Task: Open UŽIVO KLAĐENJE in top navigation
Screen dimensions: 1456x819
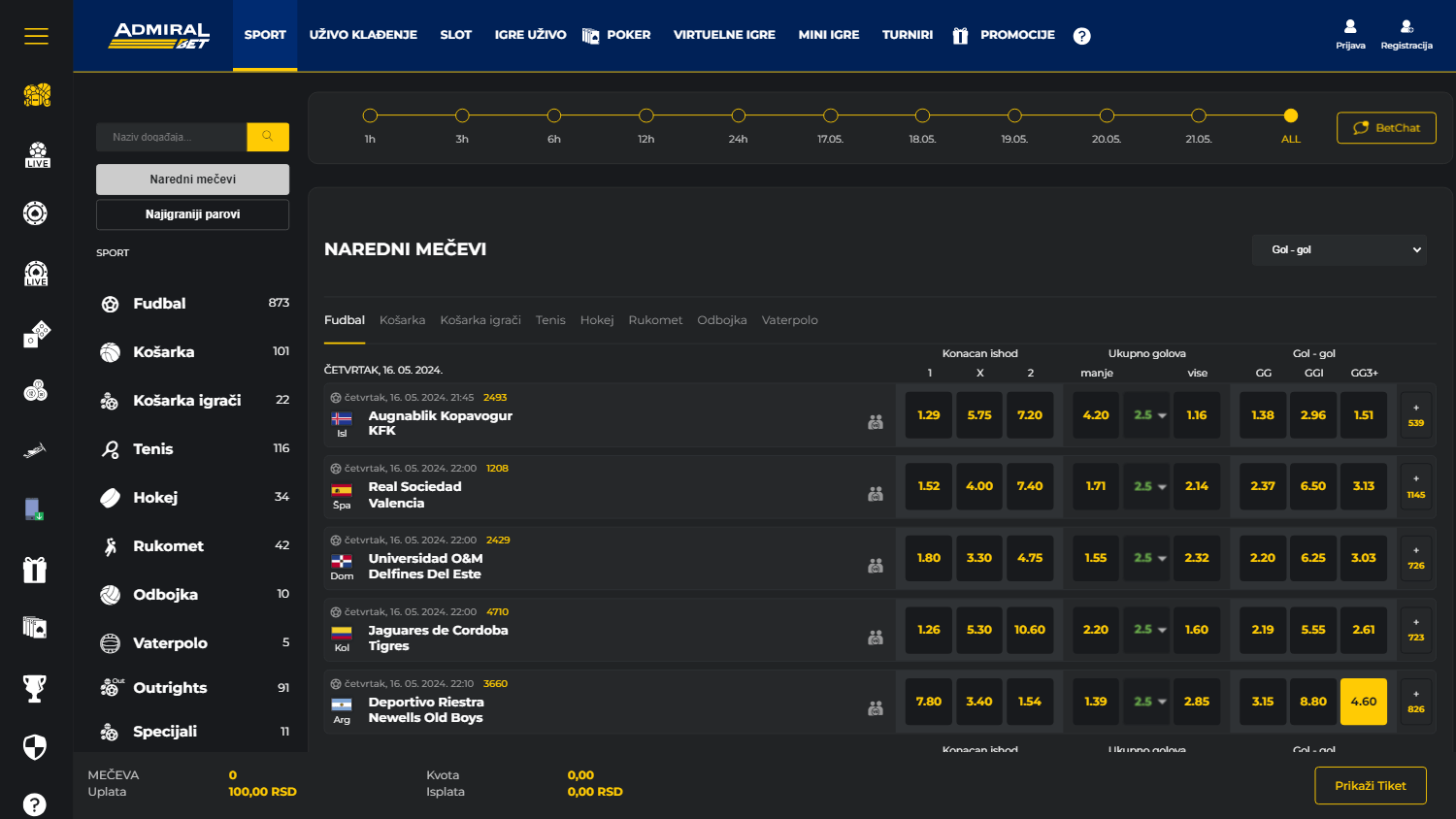Action: pos(363,35)
